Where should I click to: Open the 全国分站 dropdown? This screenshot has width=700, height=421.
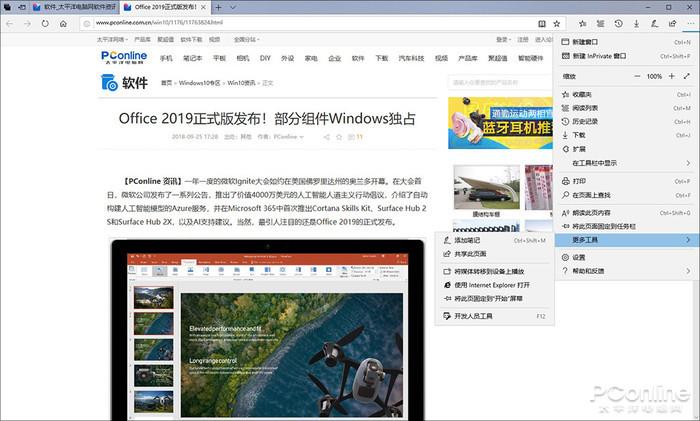246,40
